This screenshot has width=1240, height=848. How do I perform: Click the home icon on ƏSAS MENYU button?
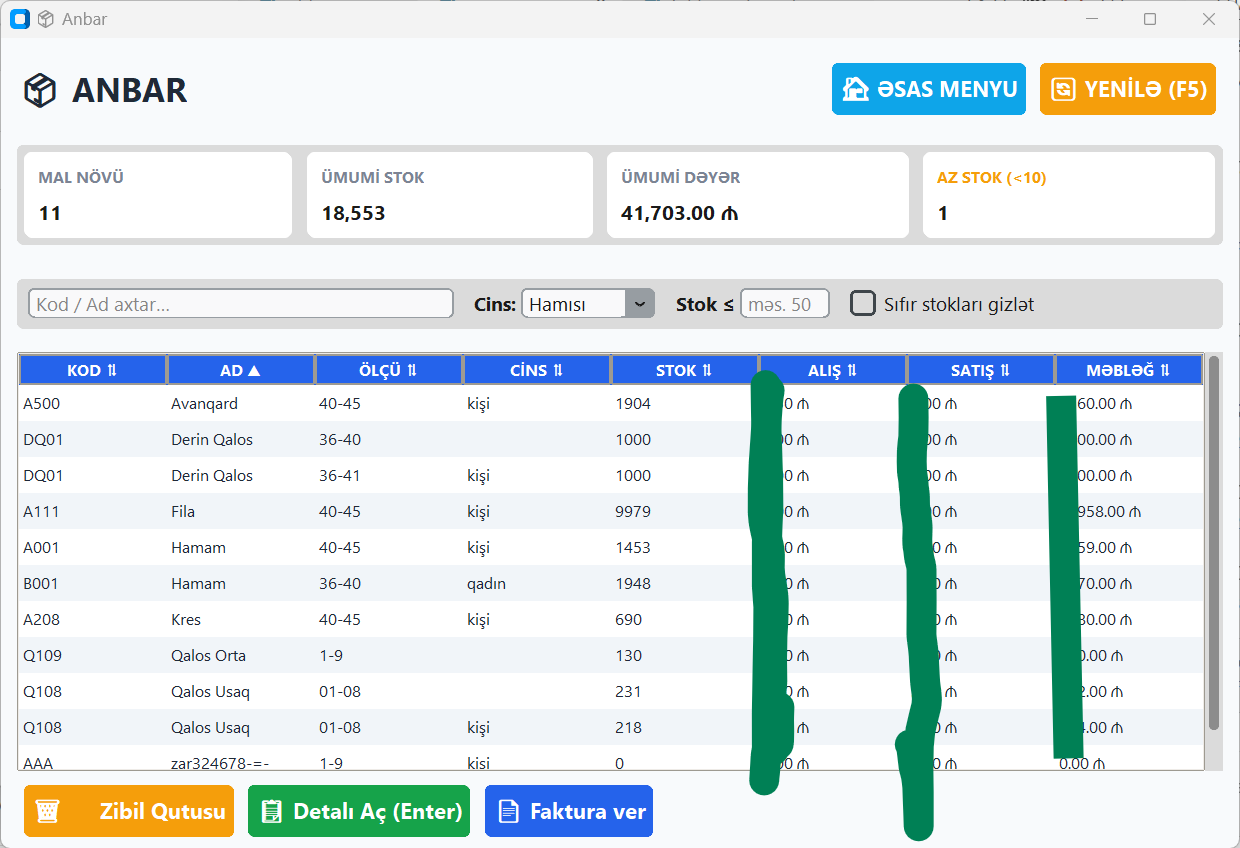tap(856, 89)
